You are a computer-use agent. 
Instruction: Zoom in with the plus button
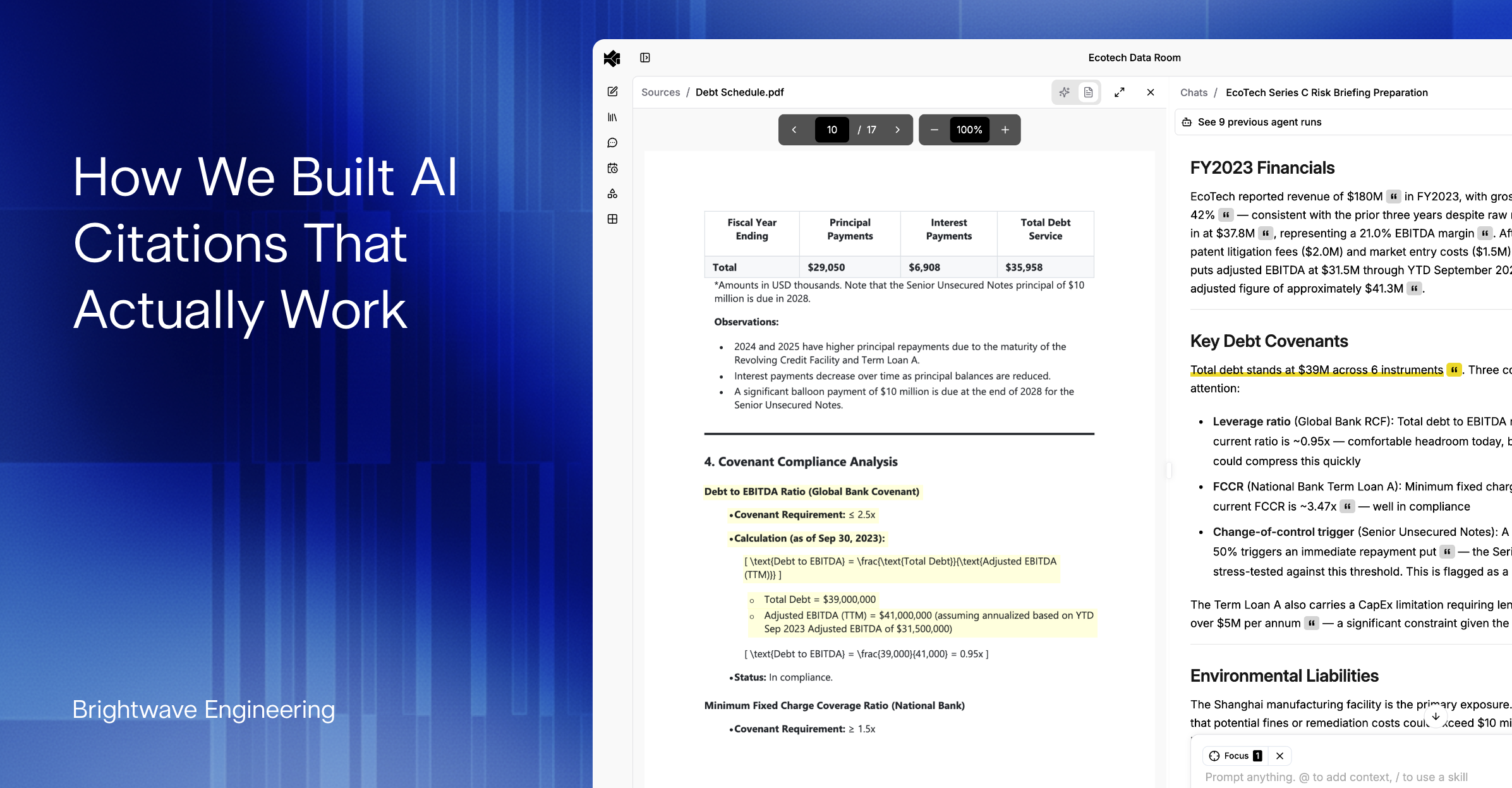pyautogui.click(x=1005, y=130)
